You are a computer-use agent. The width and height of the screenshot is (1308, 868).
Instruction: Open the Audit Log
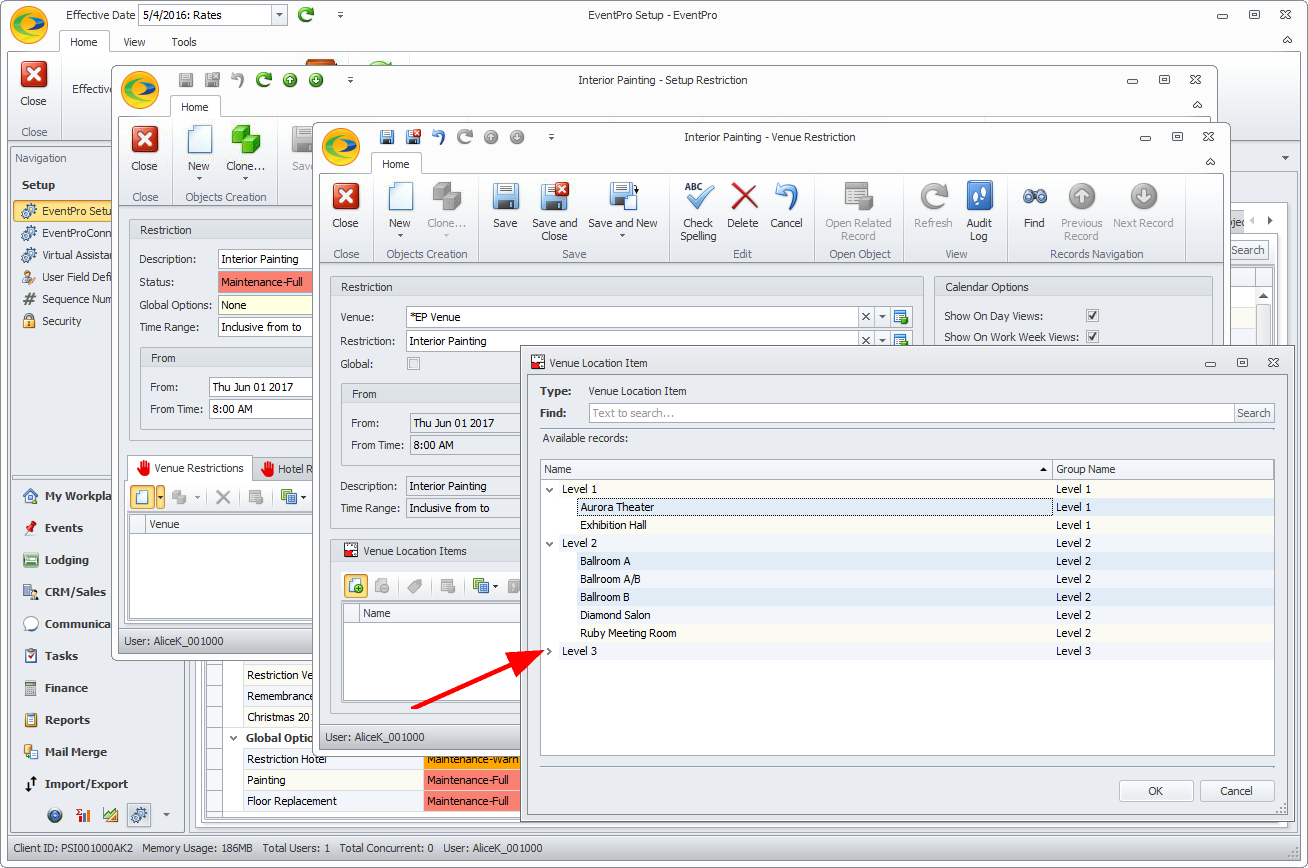click(979, 212)
